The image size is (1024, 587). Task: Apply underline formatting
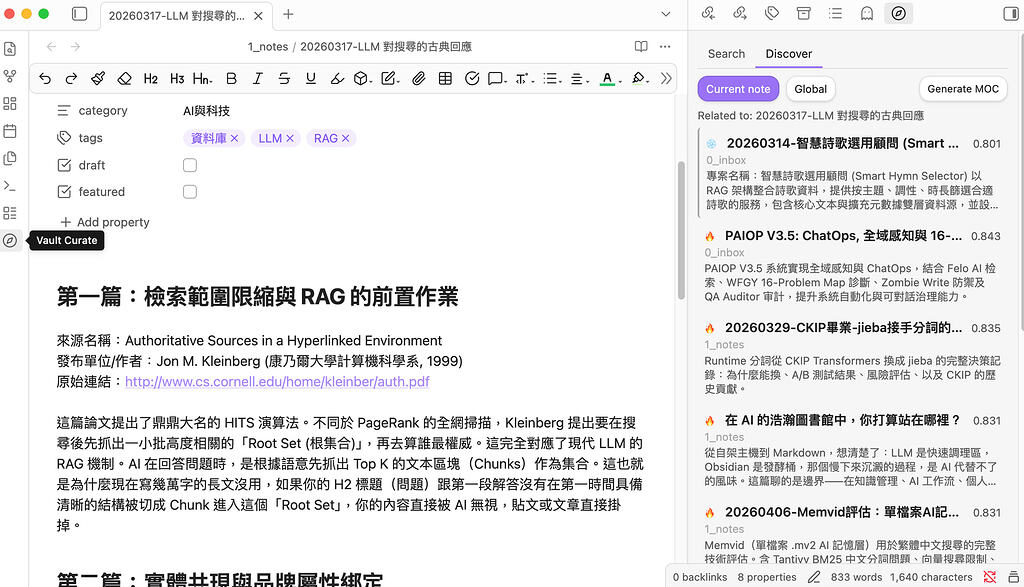[x=311, y=78]
